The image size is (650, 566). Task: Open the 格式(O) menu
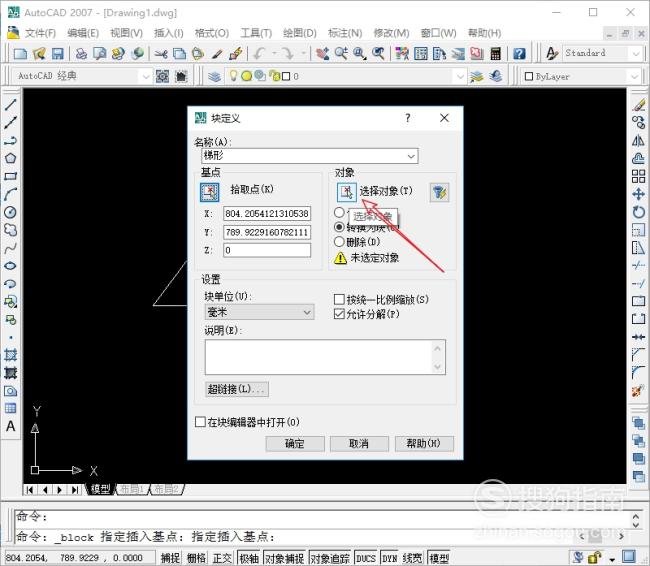[212, 33]
